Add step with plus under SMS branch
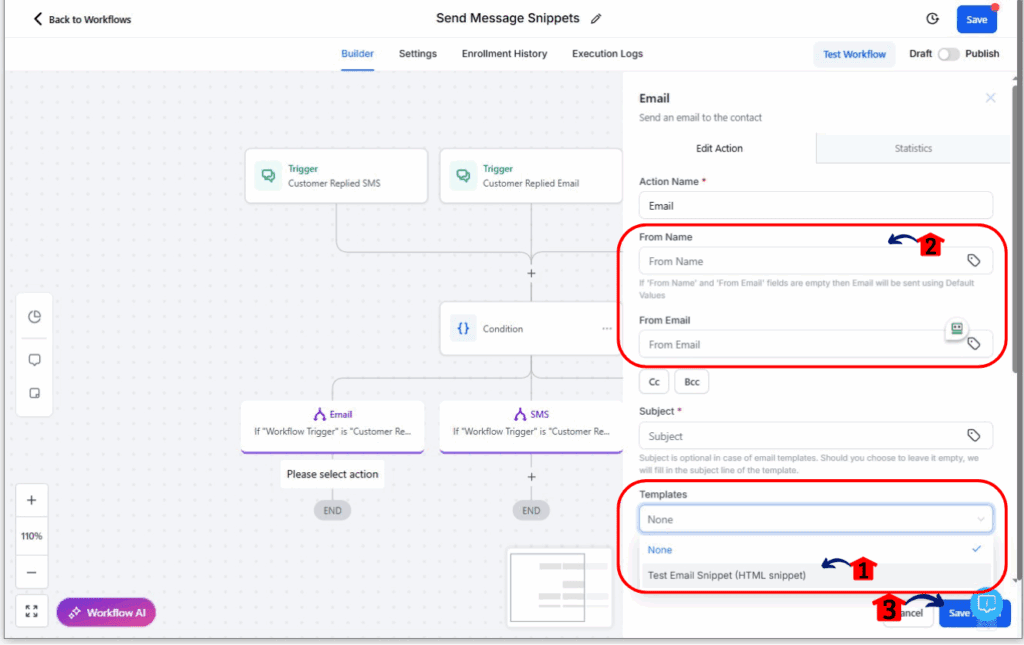Viewport: 1024px width, 645px height. [531, 477]
